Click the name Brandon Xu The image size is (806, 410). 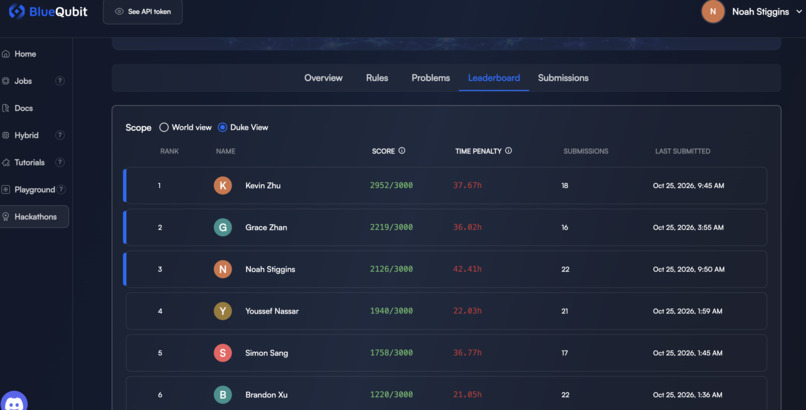click(x=266, y=395)
